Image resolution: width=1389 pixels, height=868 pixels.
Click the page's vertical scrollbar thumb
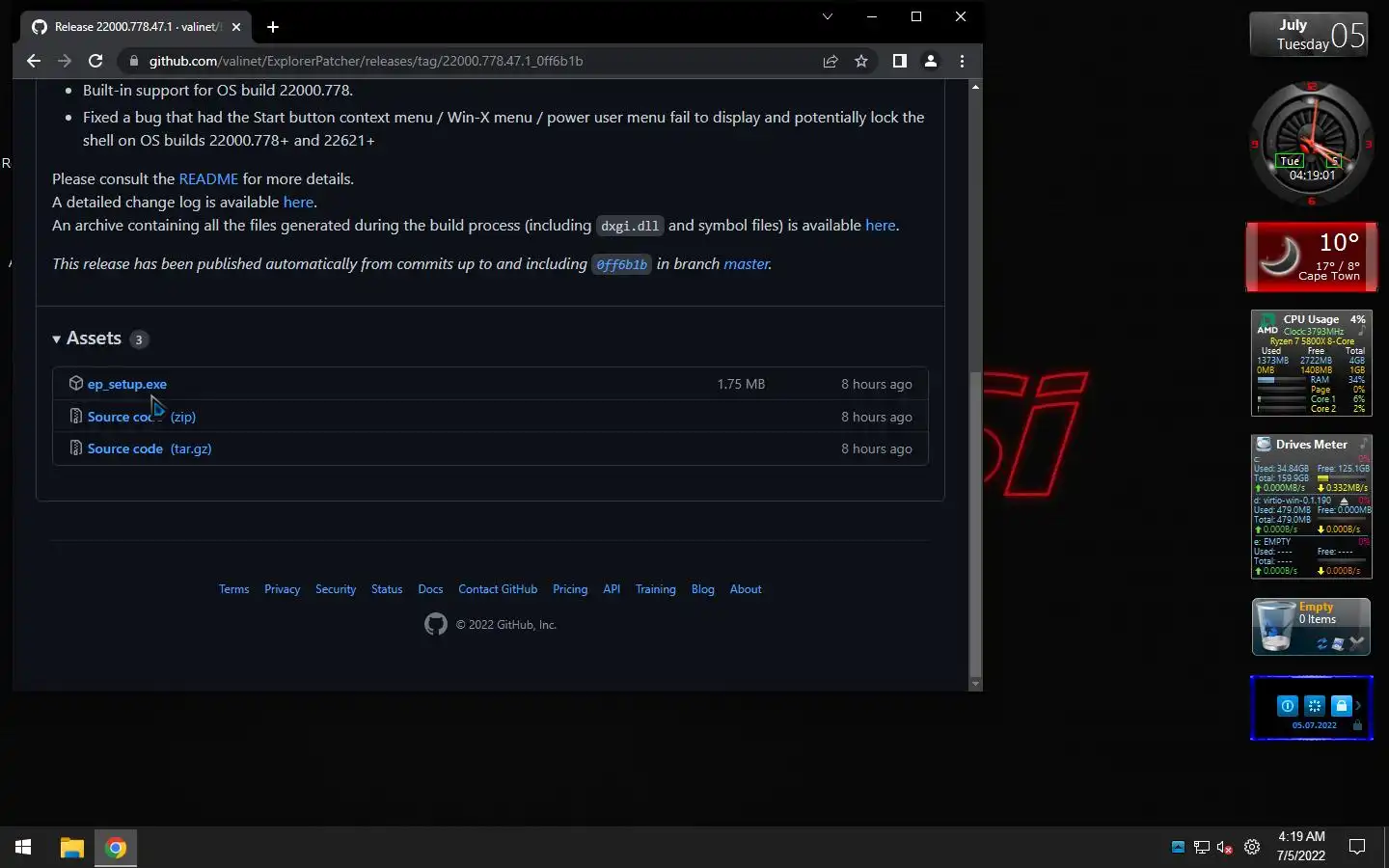click(975, 524)
